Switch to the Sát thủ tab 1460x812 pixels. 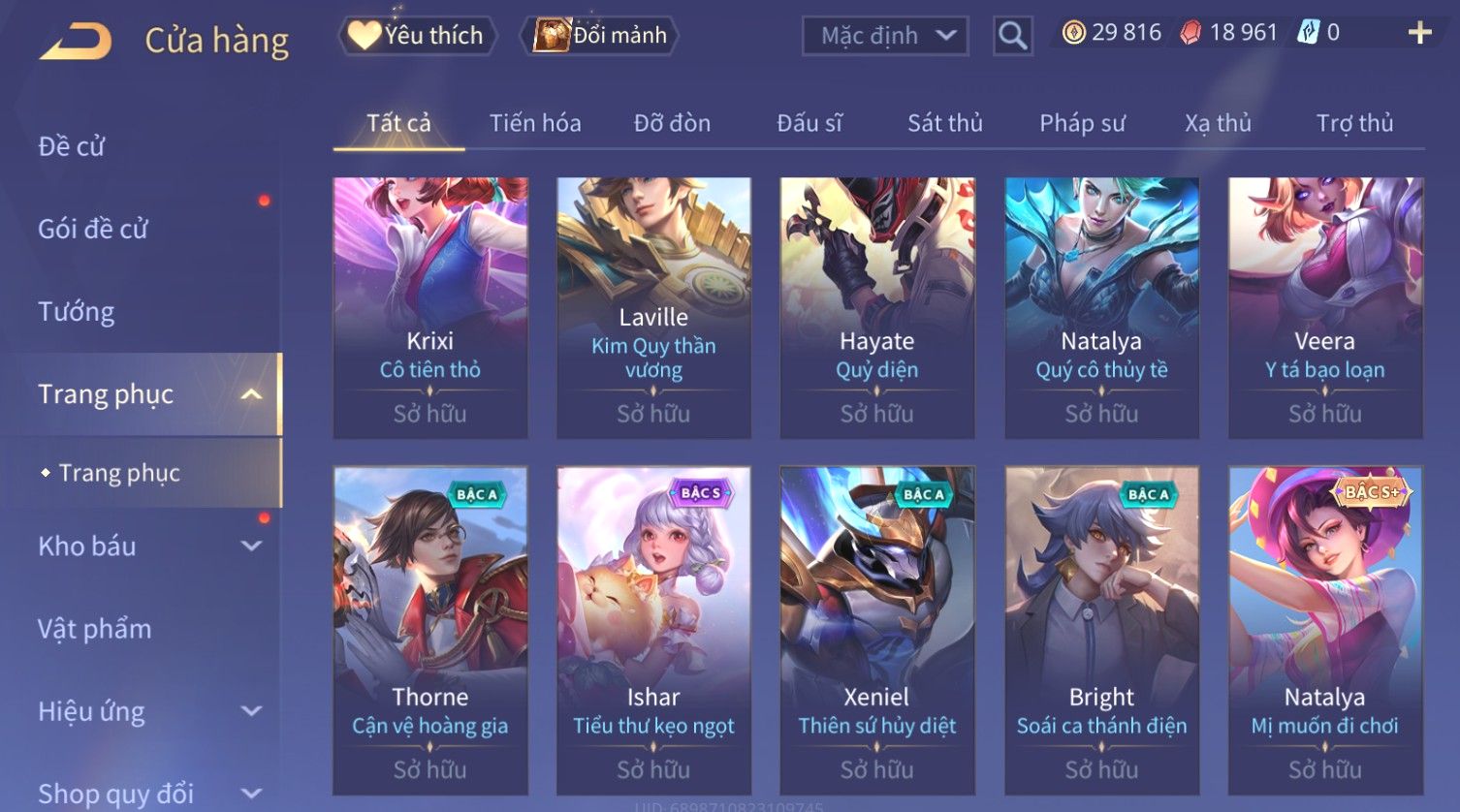[944, 123]
